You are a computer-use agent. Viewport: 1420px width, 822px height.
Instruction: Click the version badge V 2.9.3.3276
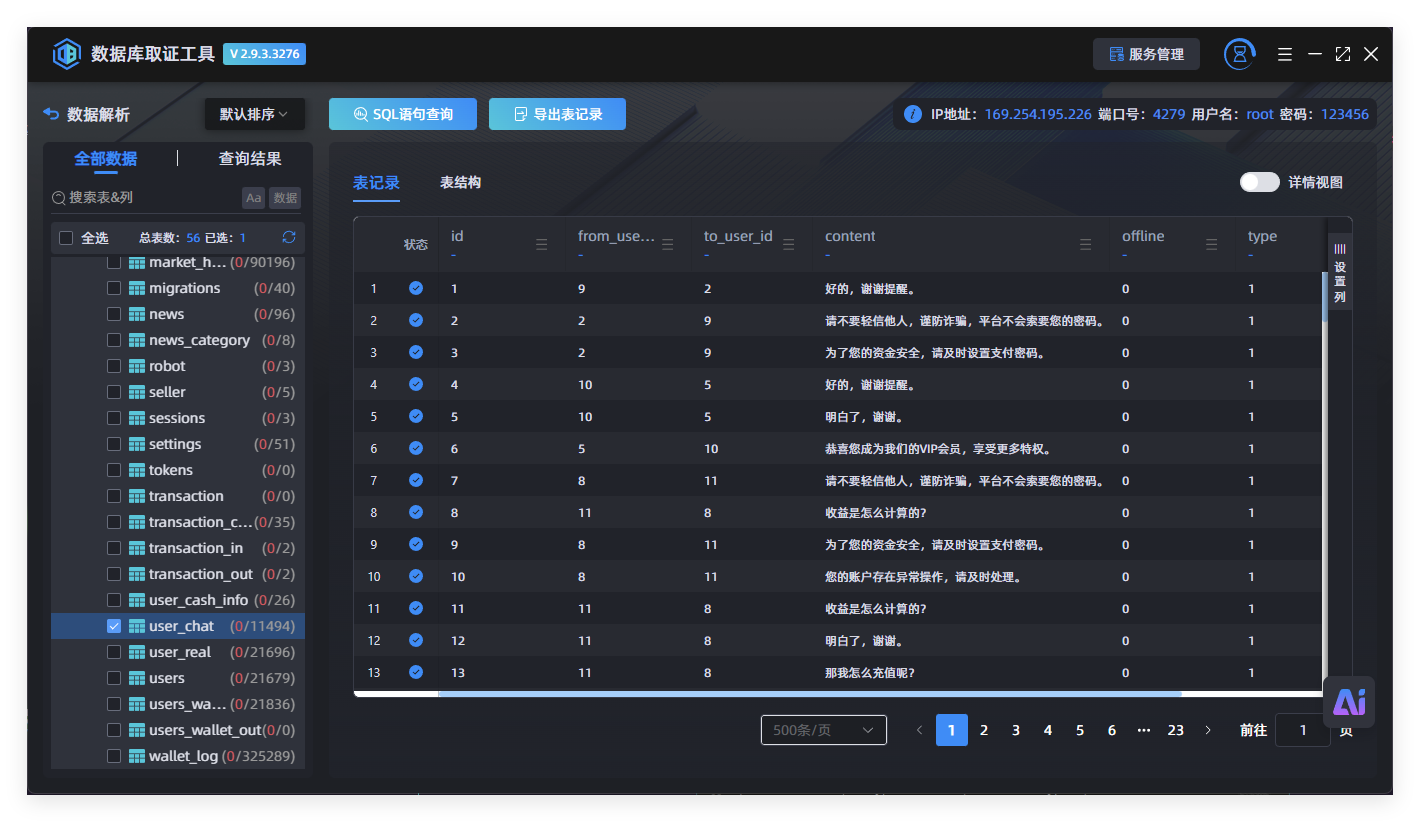coord(264,54)
